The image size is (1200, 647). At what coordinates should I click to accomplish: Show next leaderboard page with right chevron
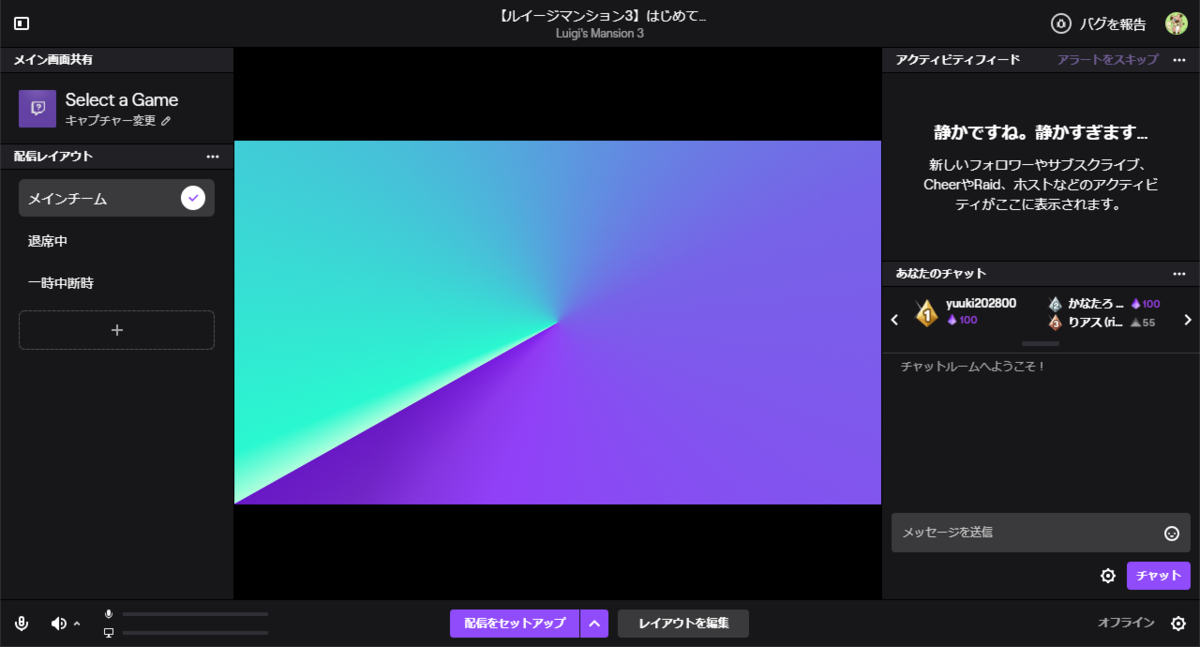[x=1187, y=319]
